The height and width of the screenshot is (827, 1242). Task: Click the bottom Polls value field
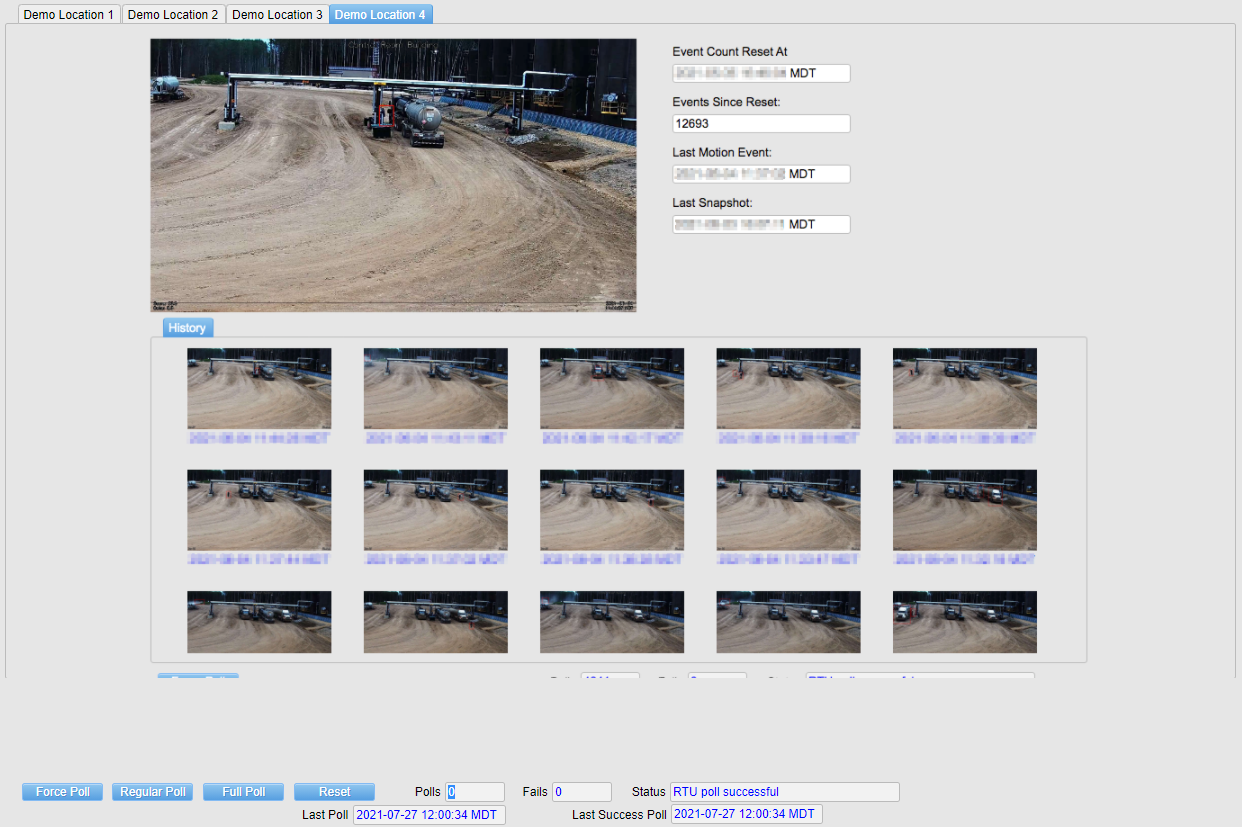[475, 792]
